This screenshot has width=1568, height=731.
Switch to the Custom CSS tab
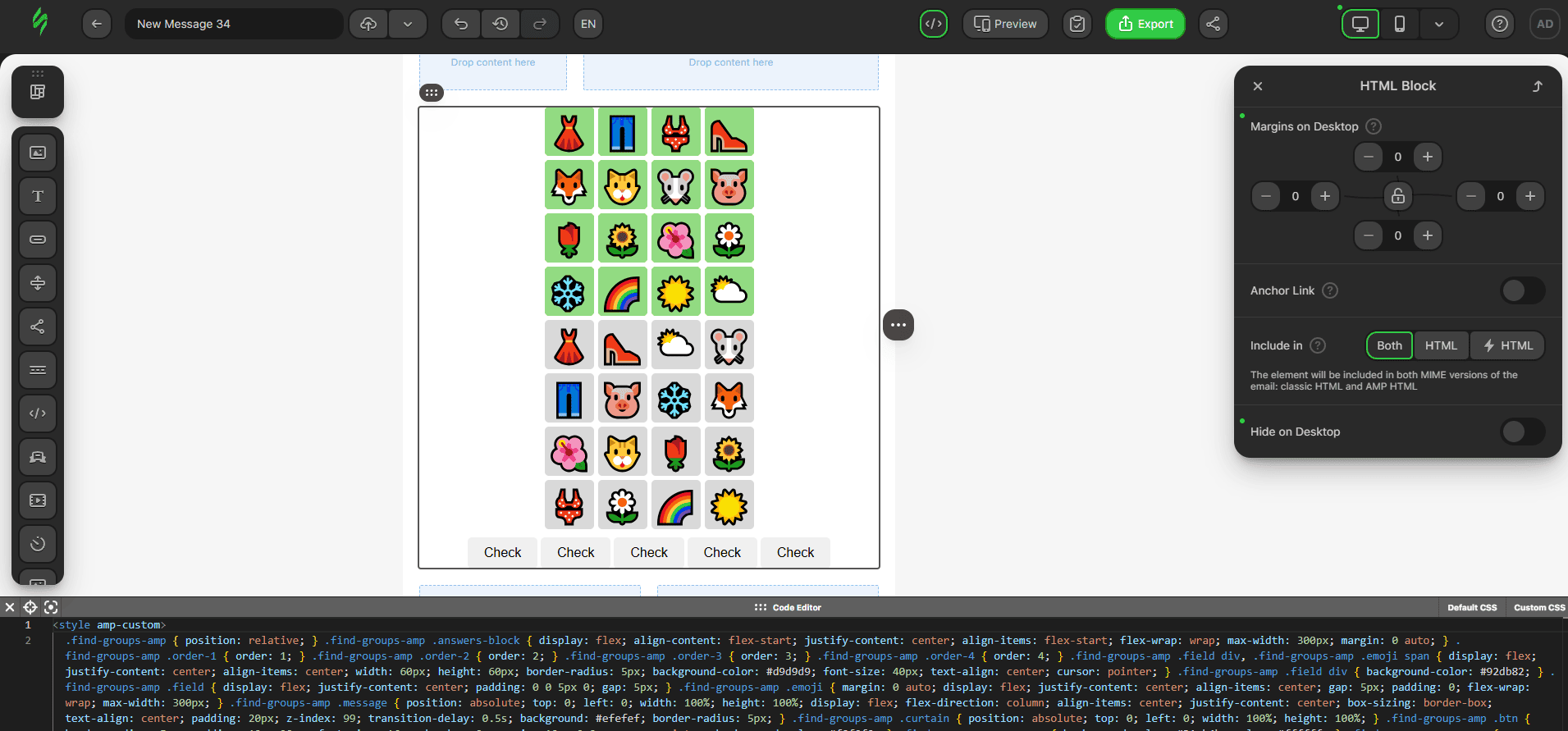tap(1538, 608)
